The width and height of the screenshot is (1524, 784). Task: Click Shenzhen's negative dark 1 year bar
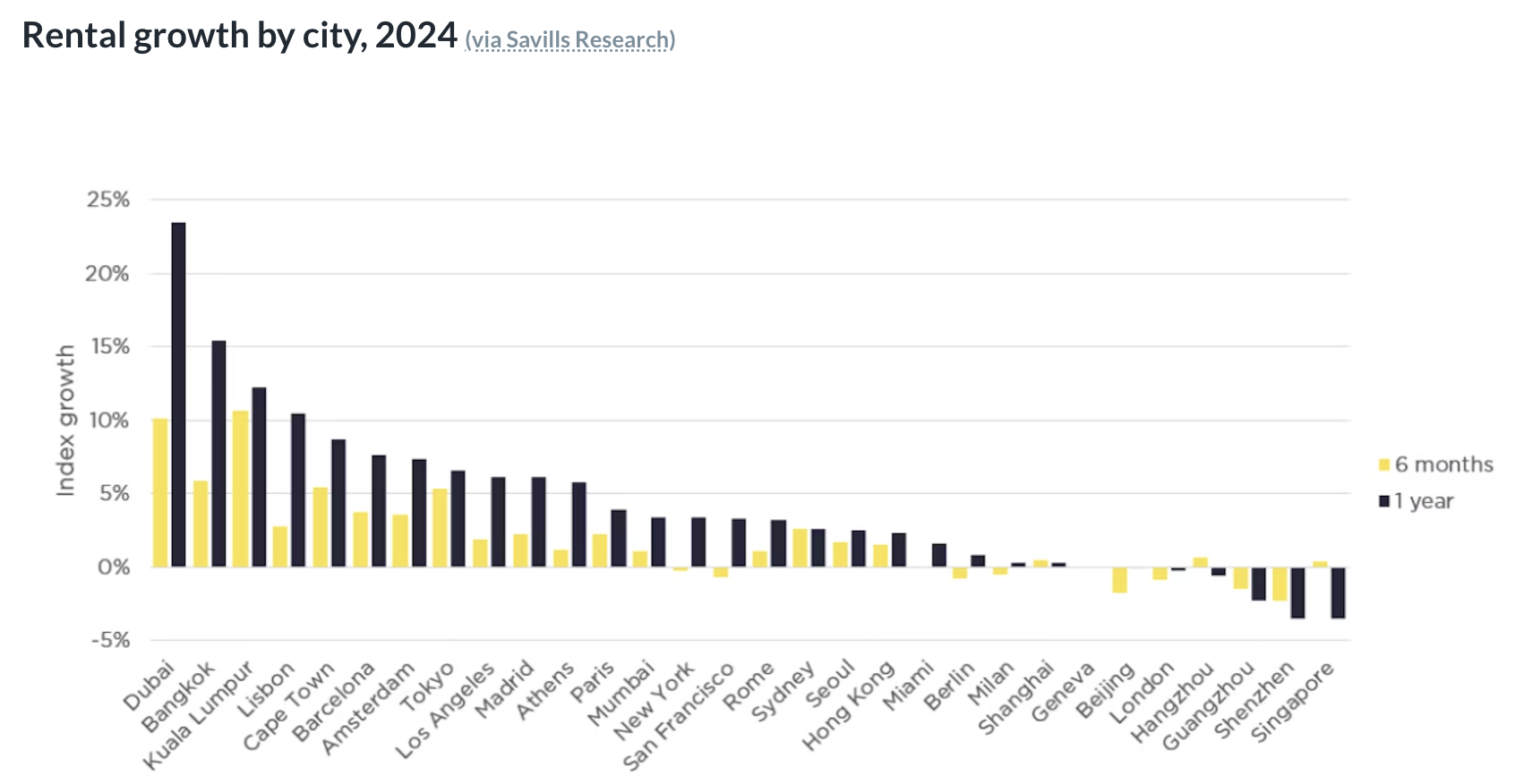click(x=1297, y=592)
